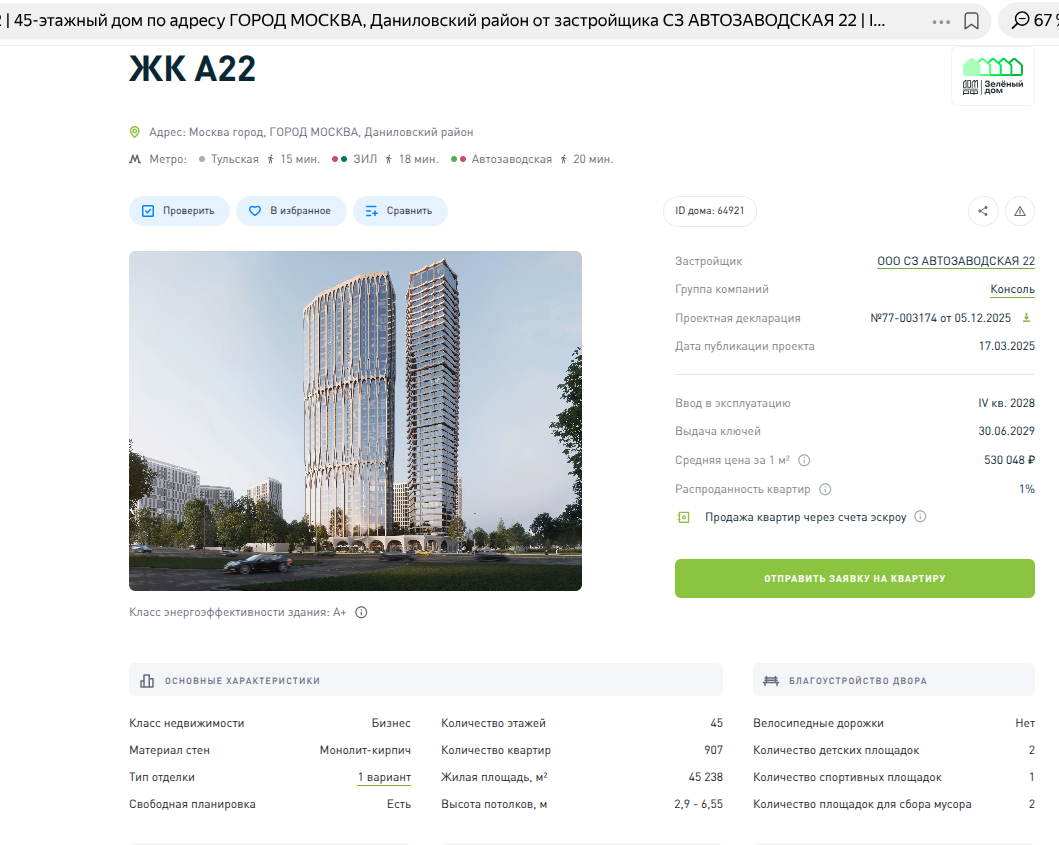Submit request via Отправить заявку на квартиру

(x=854, y=579)
